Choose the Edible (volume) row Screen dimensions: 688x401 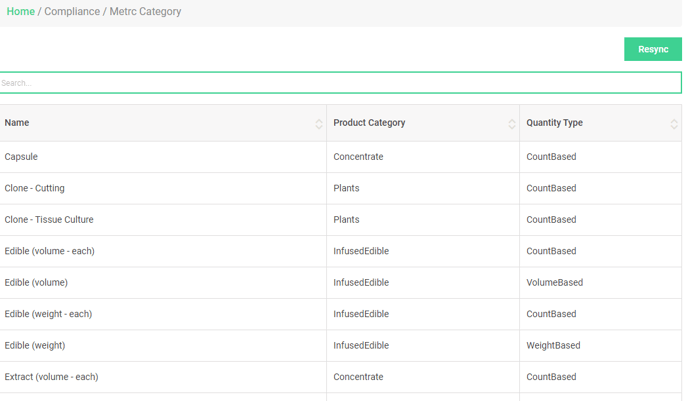(x=340, y=283)
